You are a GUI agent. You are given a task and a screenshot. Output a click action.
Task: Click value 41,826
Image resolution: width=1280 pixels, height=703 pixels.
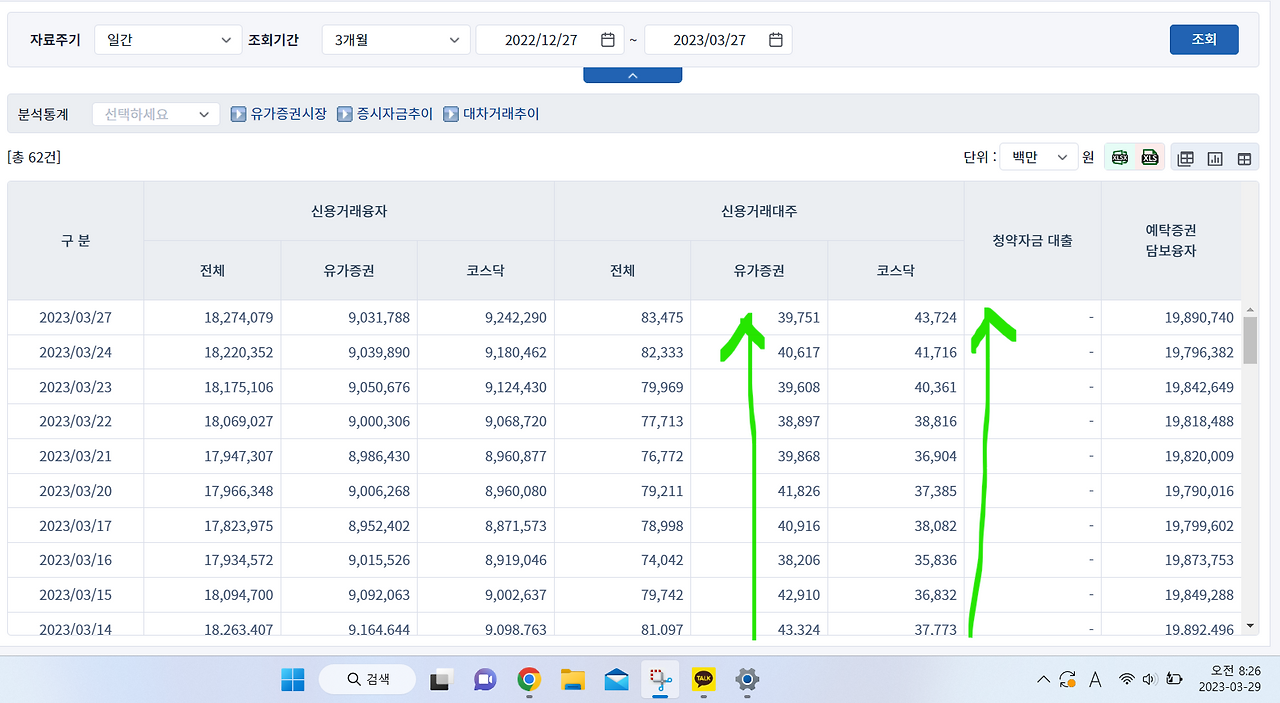(x=798, y=491)
